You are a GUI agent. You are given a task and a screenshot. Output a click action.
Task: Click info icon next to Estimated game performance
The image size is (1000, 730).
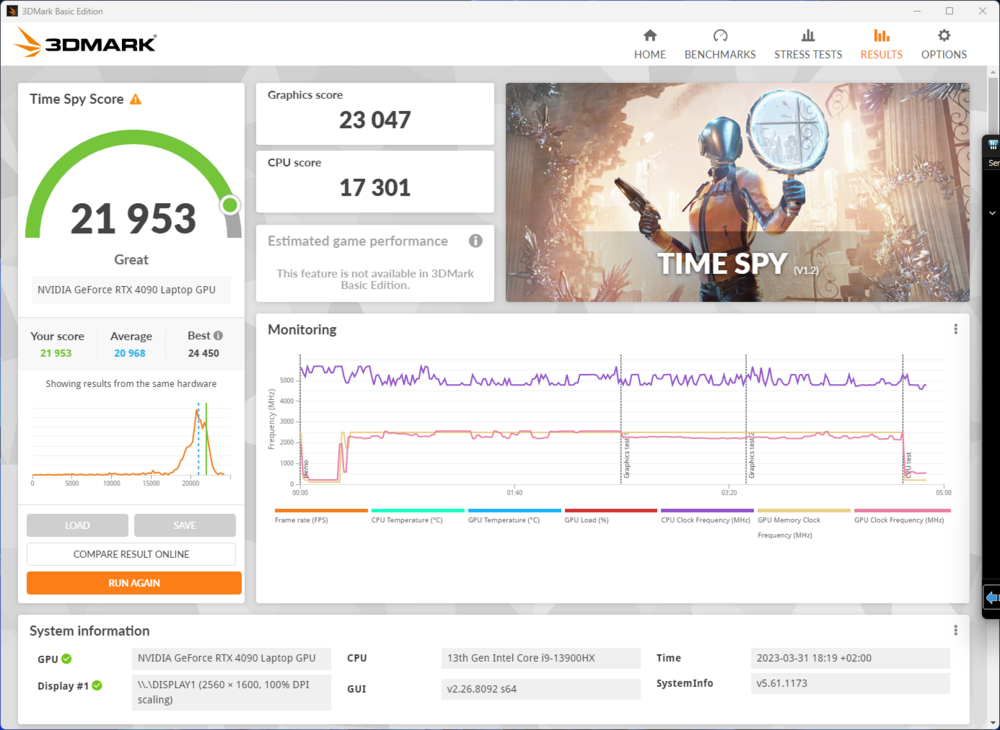[x=476, y=241]
